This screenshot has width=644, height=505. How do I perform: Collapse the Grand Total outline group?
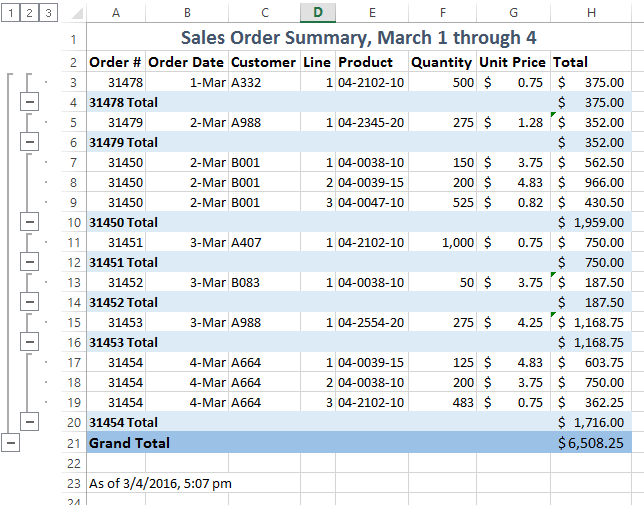pyautogui.click(x=9, y=442)
